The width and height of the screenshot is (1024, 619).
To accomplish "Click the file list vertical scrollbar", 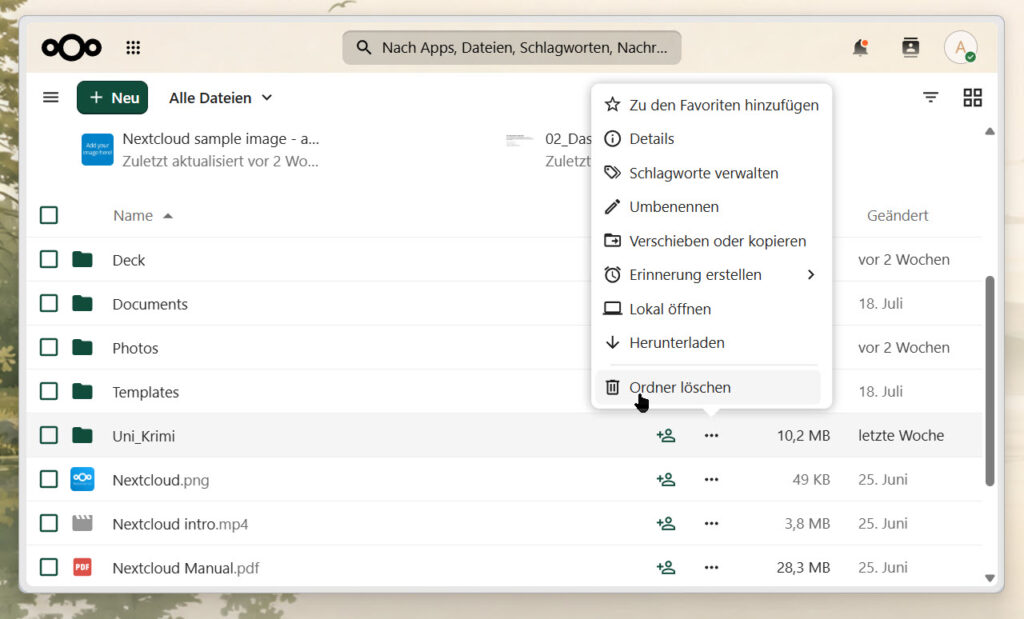I will click(989, 381).
